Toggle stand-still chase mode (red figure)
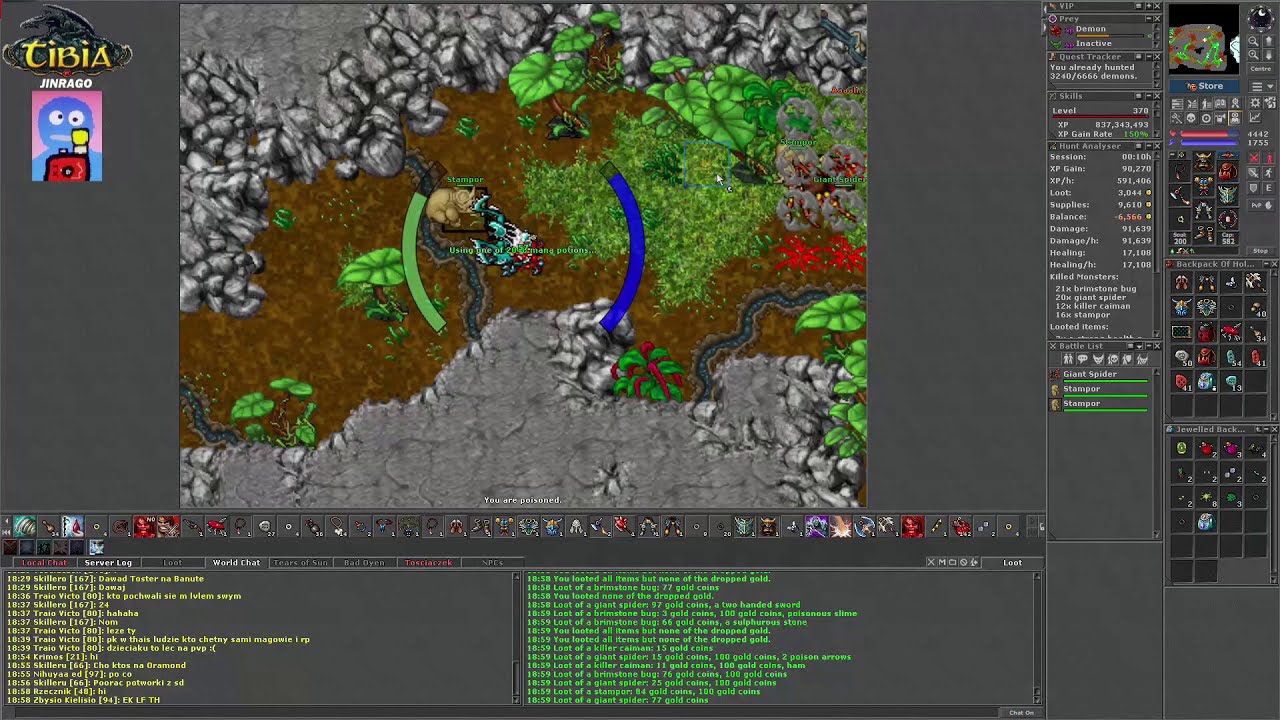This screenshot has height=720, width=1280. [1269, 158]
